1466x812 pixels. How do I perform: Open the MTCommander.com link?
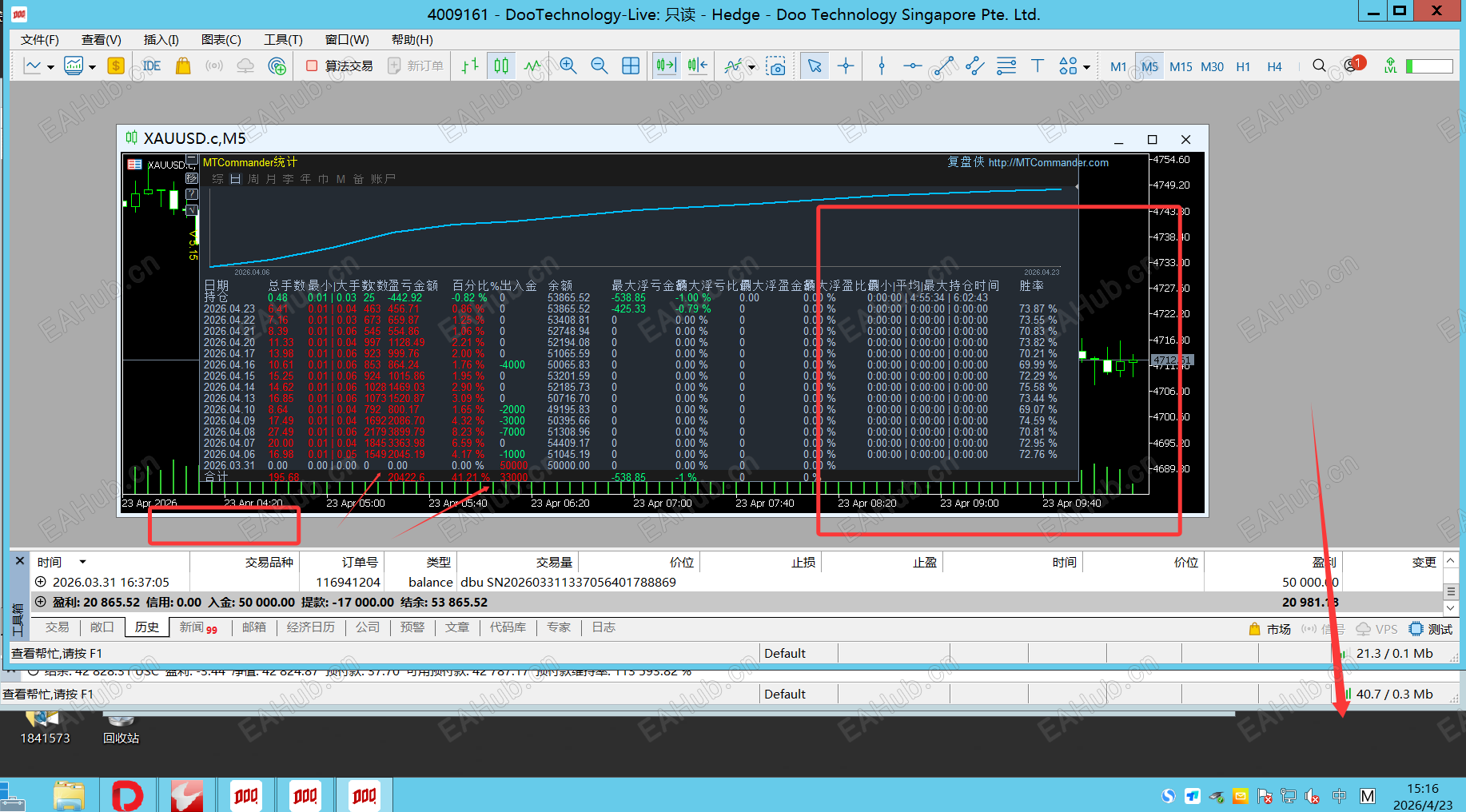pyautogui.click(x=1048, y=162)
